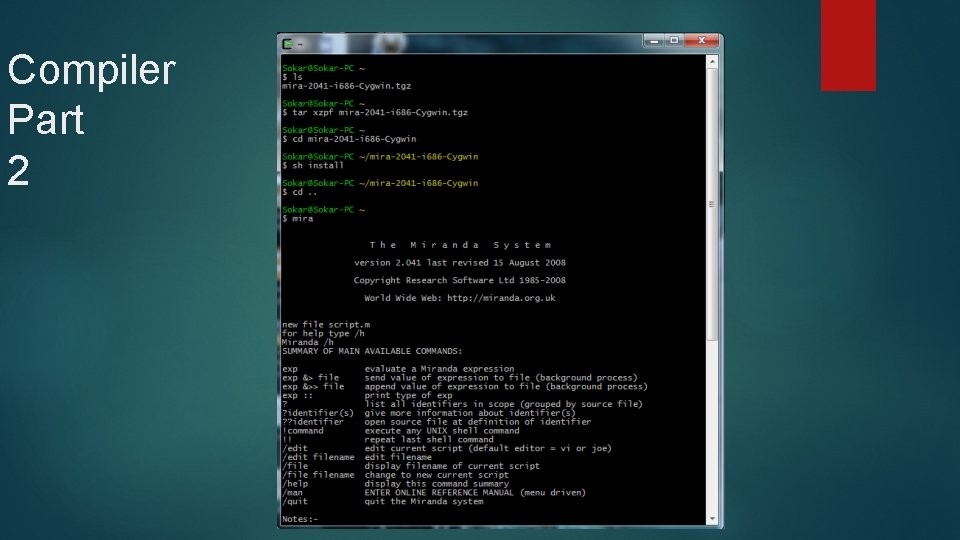Viewport: 960px width, 540px height.
Task: Click the 'tar xzpf mira-2041-i686-Cygwin.tgz' command
Action: [x=380, y=113]
